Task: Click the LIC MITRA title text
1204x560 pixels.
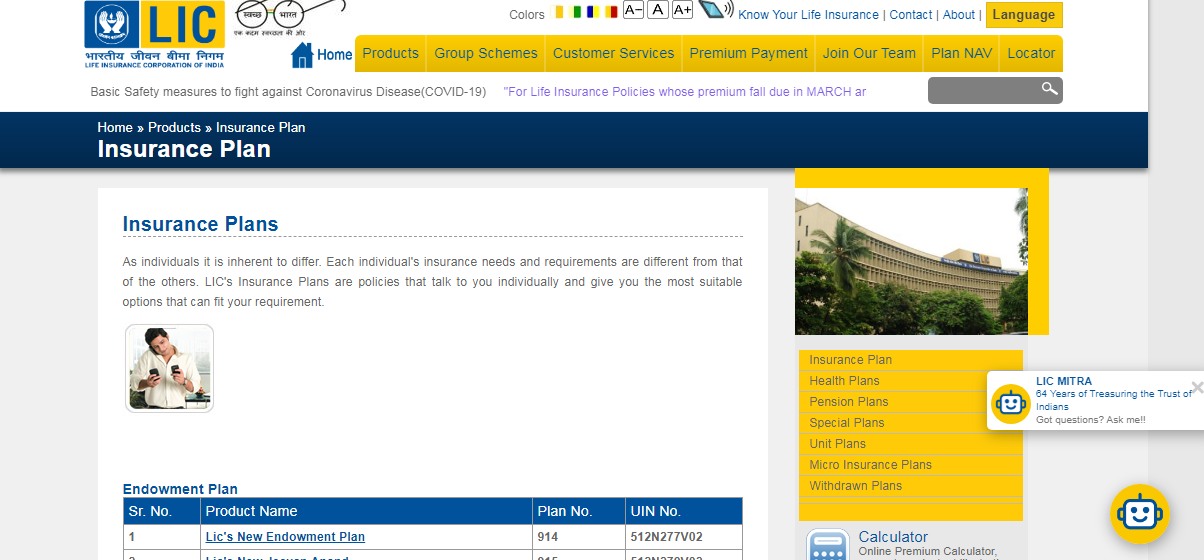Action: point(1064,381)
